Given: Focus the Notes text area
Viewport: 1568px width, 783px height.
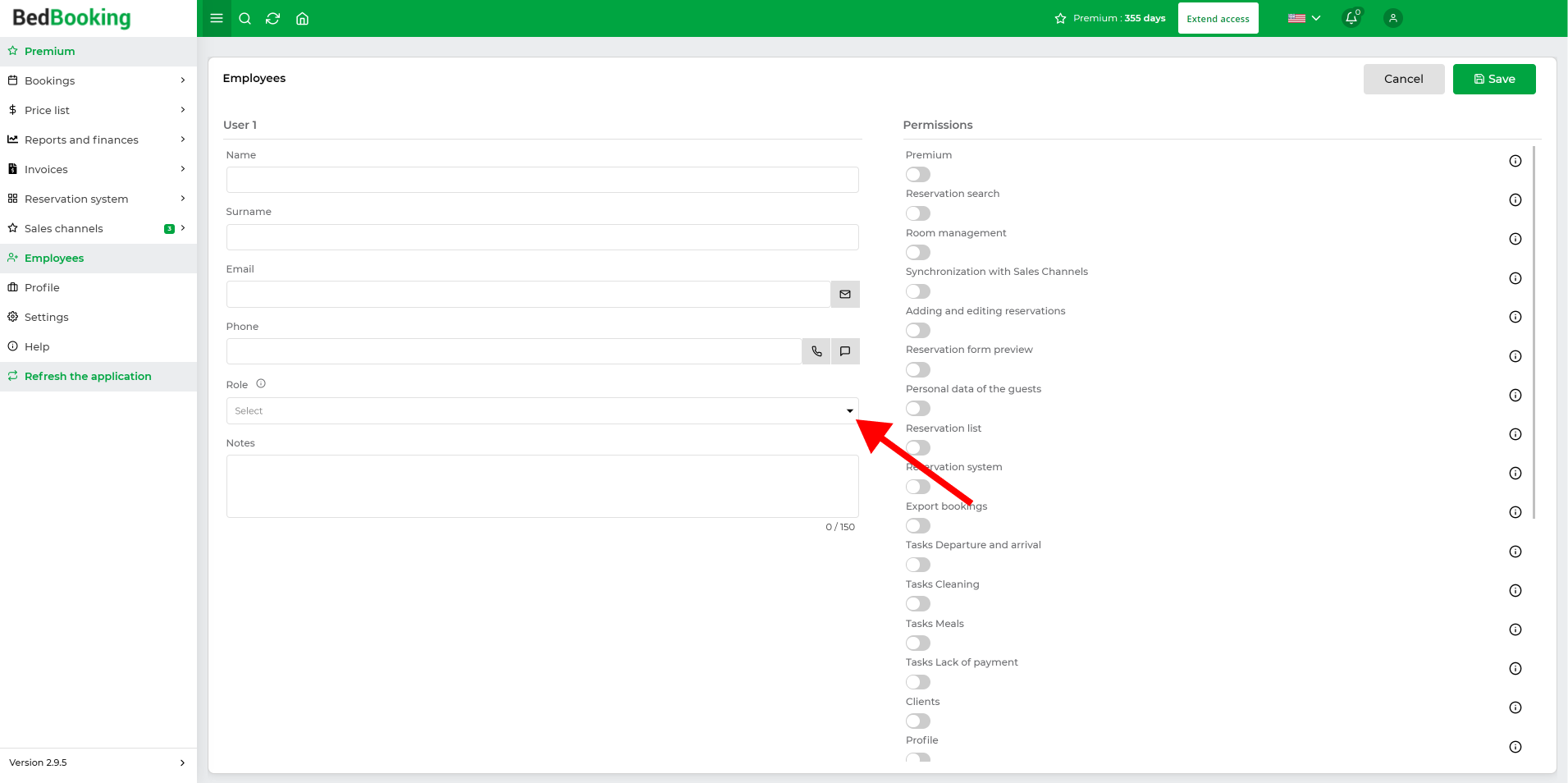Looking at the screenshot, I should click(542, 486).
